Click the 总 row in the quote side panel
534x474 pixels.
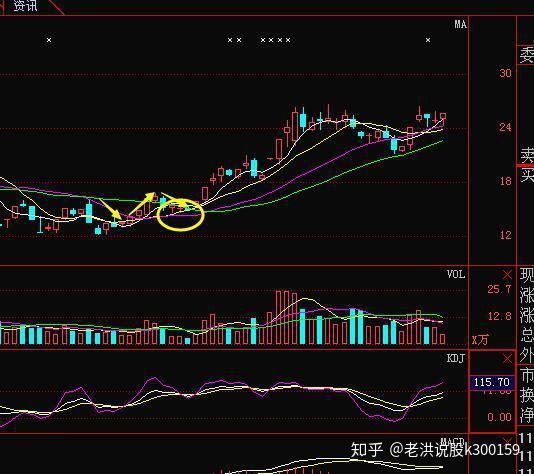(x=527, y=336)
